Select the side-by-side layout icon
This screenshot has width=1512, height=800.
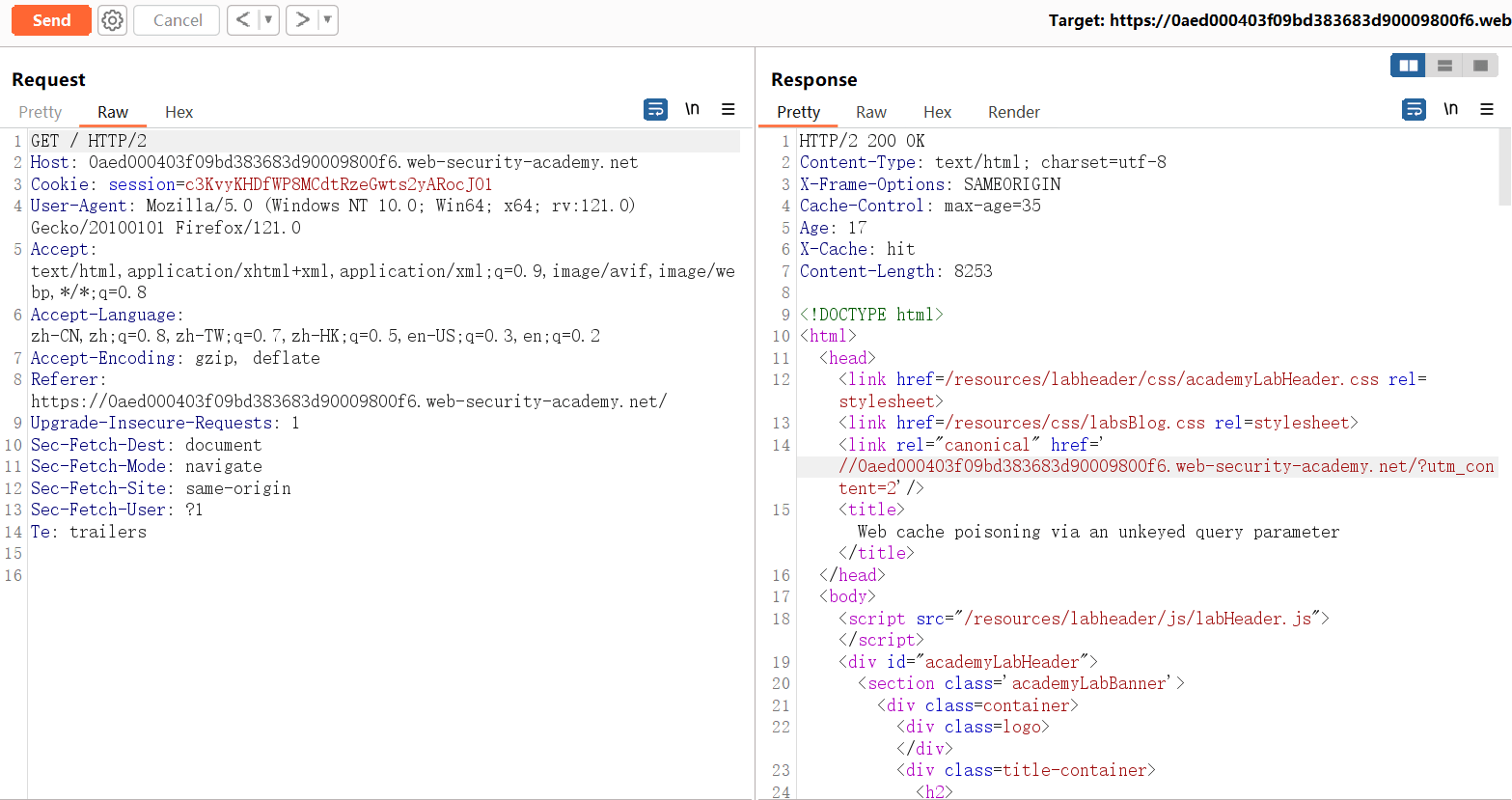pos(1408,66)
